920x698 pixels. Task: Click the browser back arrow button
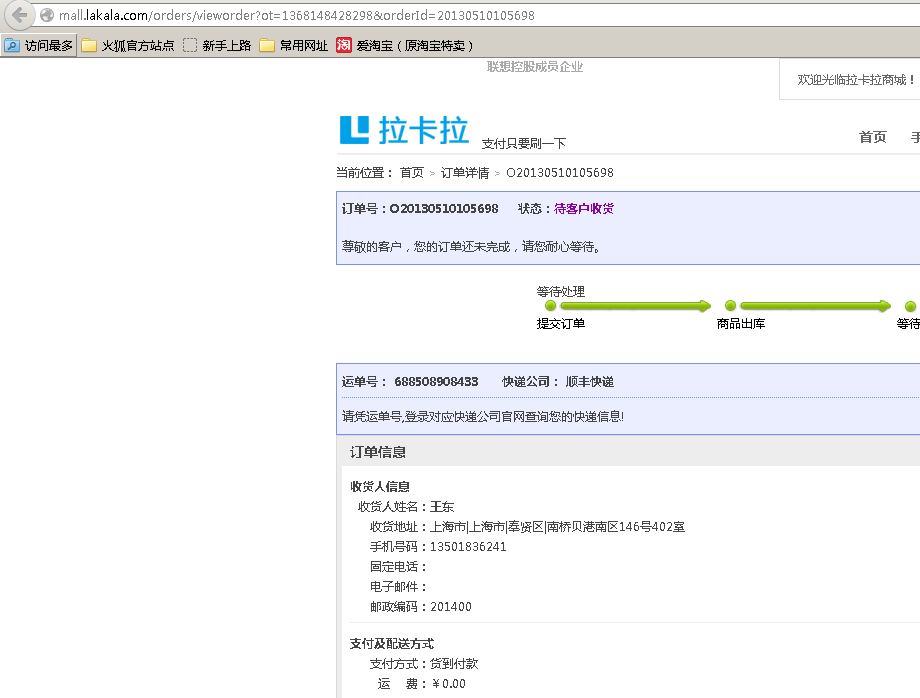(19, 15)
